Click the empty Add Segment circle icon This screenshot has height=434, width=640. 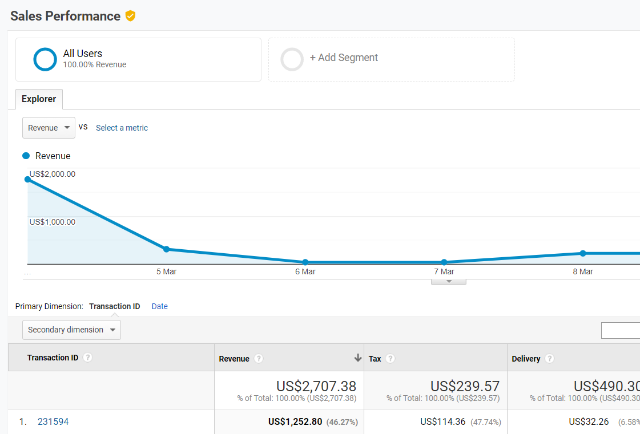click(292, 59)
